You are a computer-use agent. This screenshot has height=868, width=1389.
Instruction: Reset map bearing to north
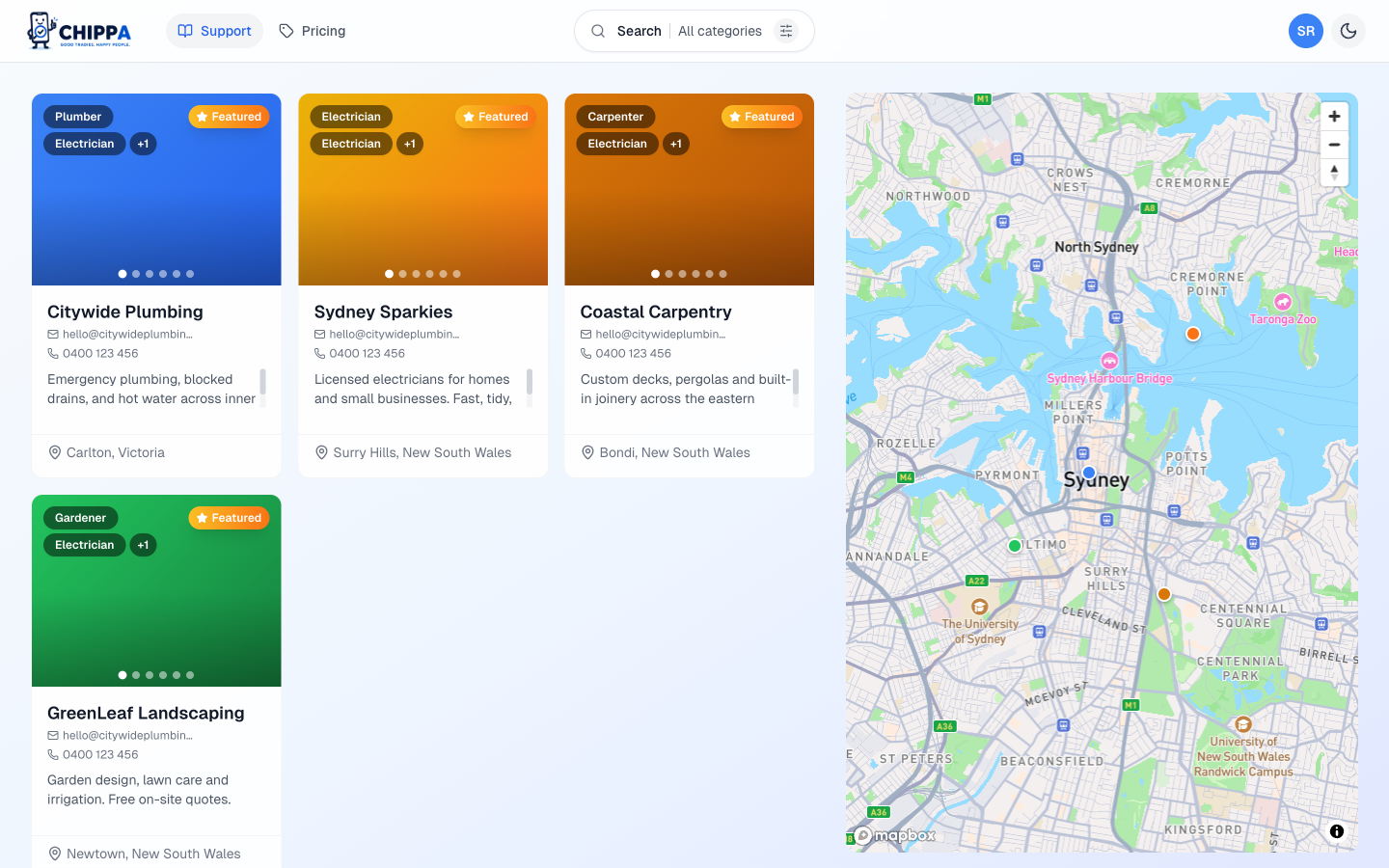coord(1334,172)
